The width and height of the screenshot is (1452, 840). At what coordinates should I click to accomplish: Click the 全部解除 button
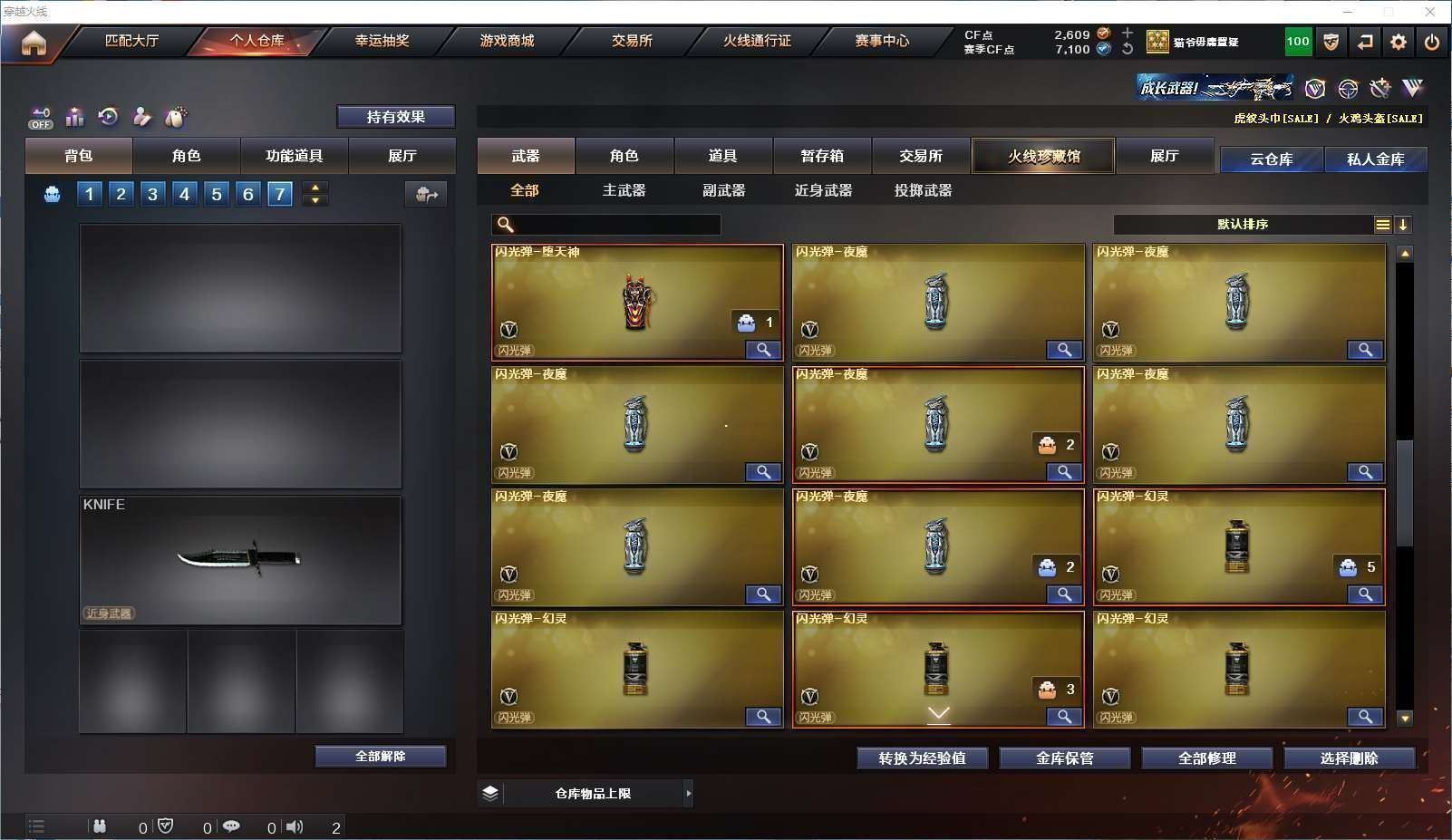point(381,757)
